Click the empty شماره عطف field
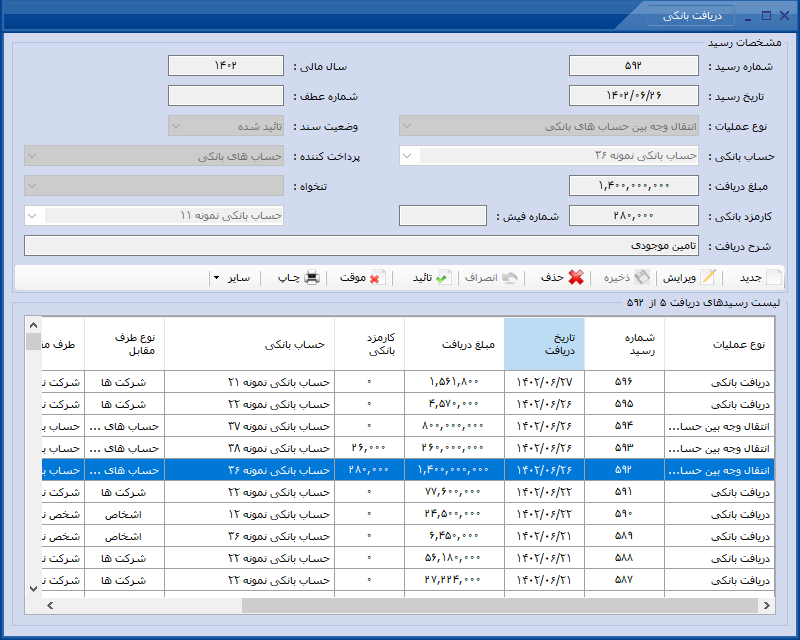This screenshot has width=800, height=640. pos(226,95)
